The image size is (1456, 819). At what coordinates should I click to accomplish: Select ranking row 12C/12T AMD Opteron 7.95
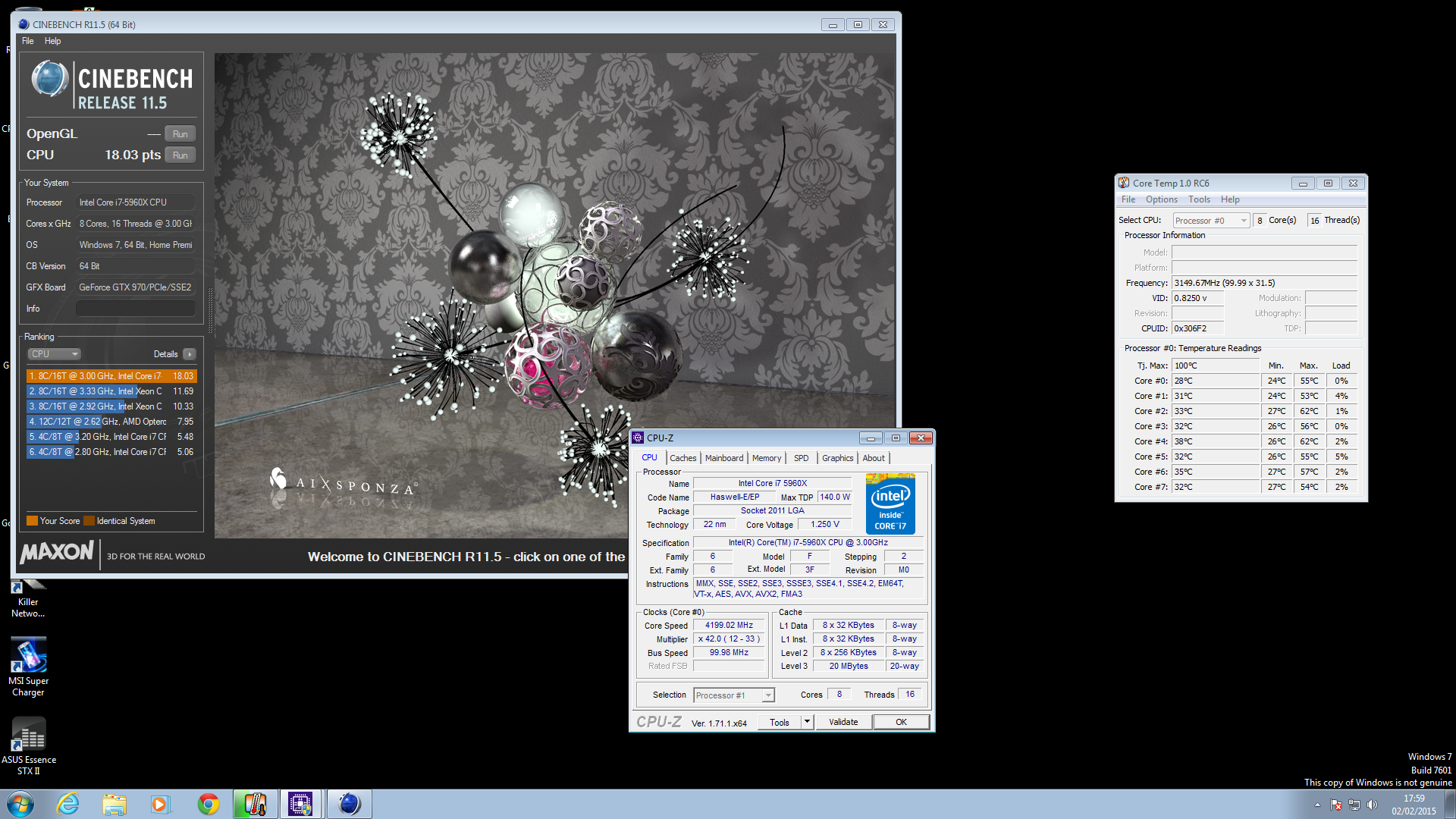(x=111, y=422)
